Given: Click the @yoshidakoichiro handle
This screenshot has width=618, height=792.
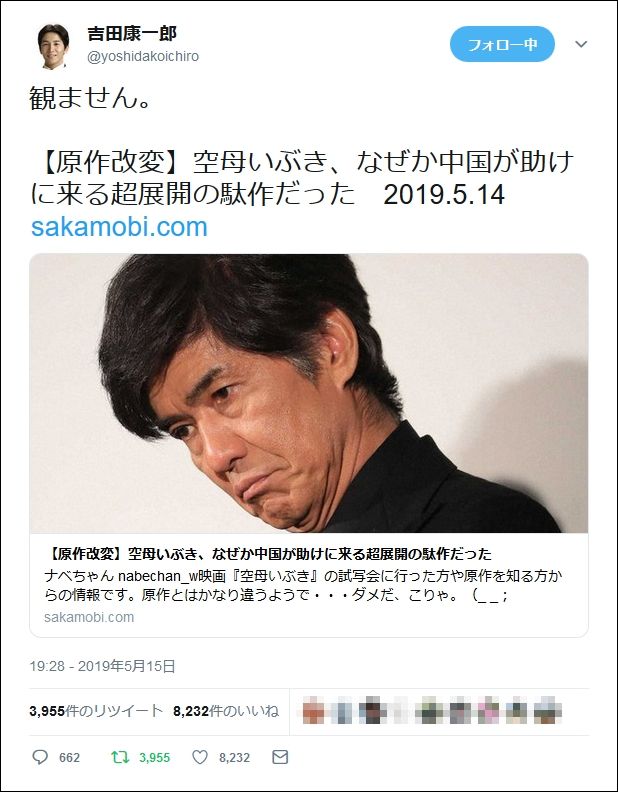Looking at the screenshot, I should click(143, 57).
